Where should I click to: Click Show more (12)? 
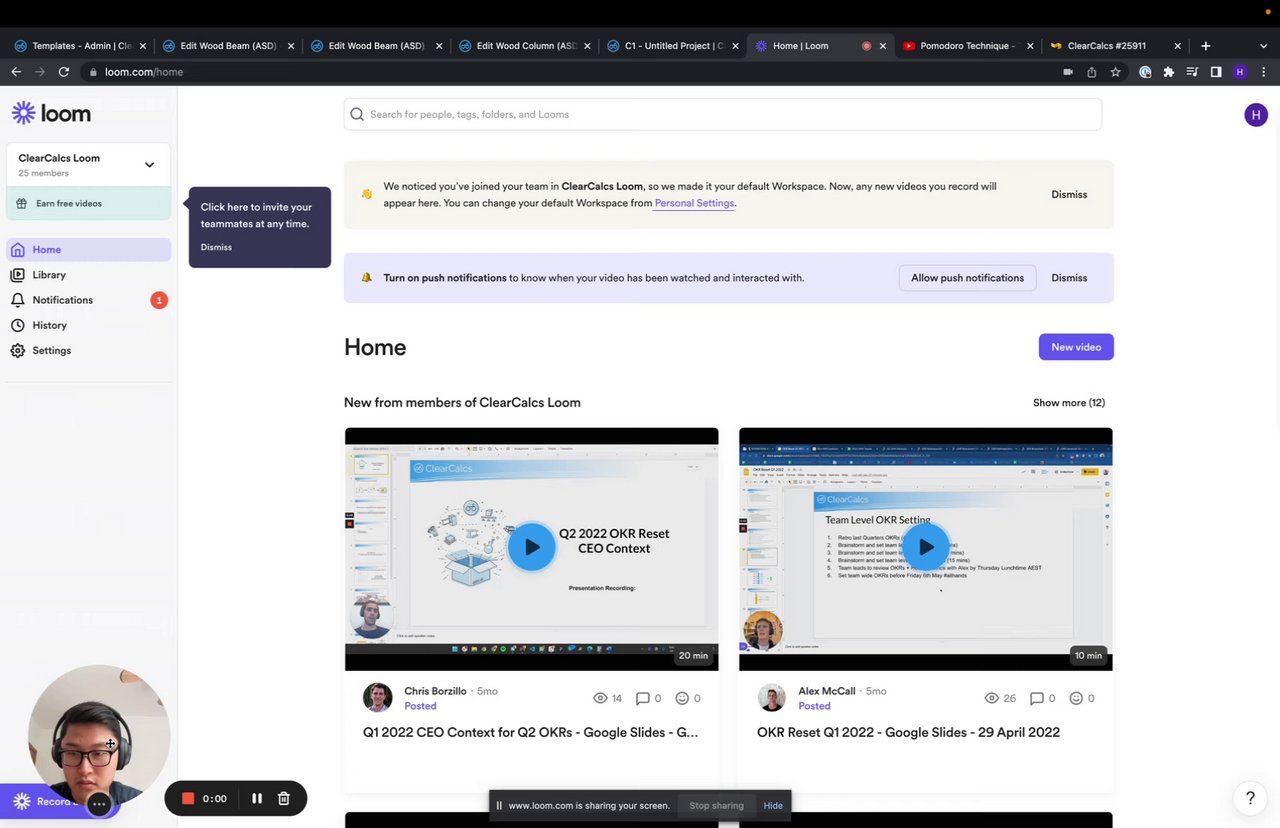(x=1069, y=403)
